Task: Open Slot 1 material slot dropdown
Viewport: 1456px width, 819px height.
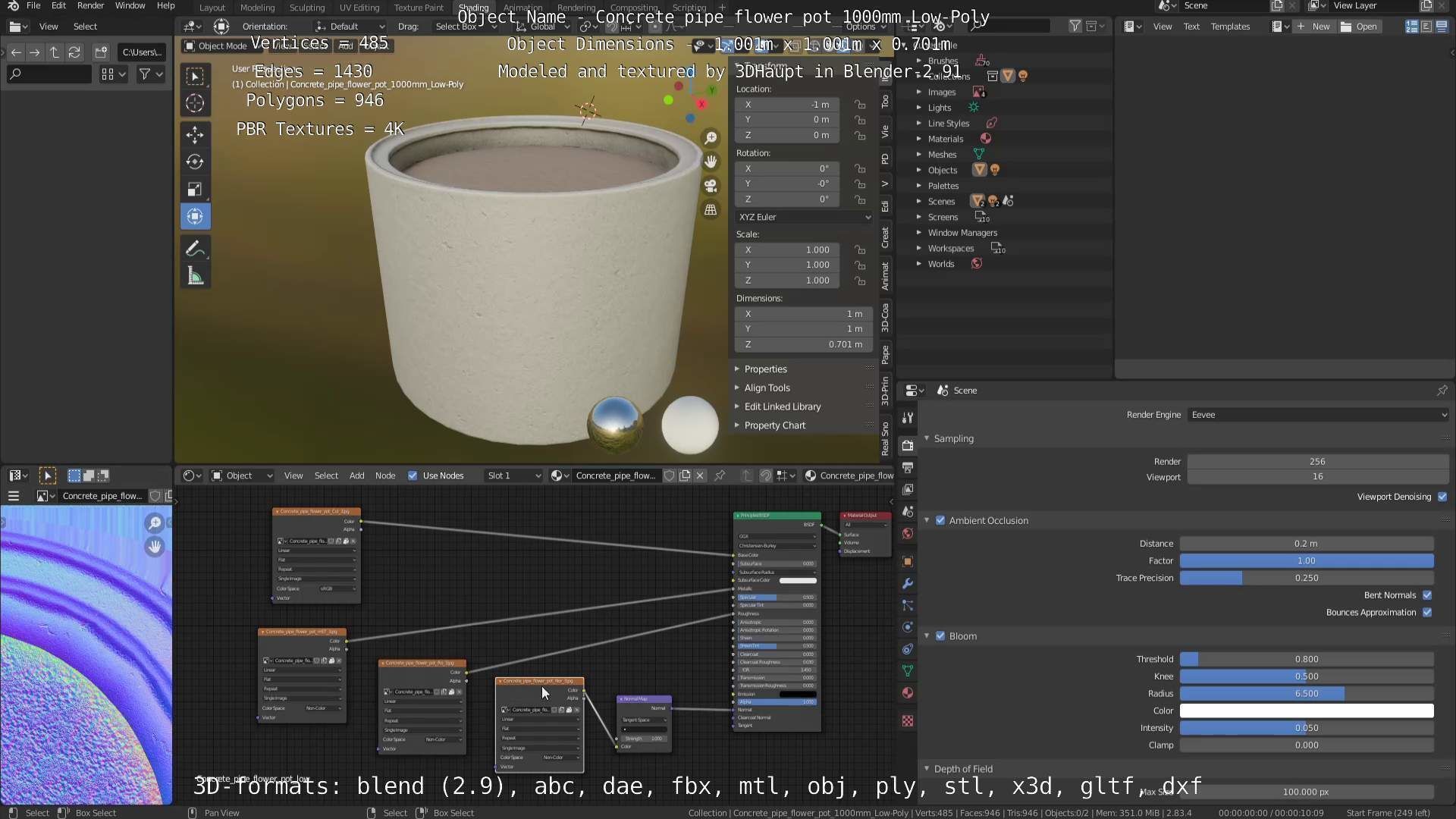Action: pos(513,475)
